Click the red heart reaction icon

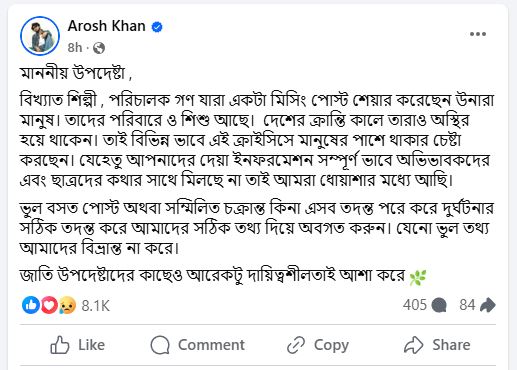point(49,305)
